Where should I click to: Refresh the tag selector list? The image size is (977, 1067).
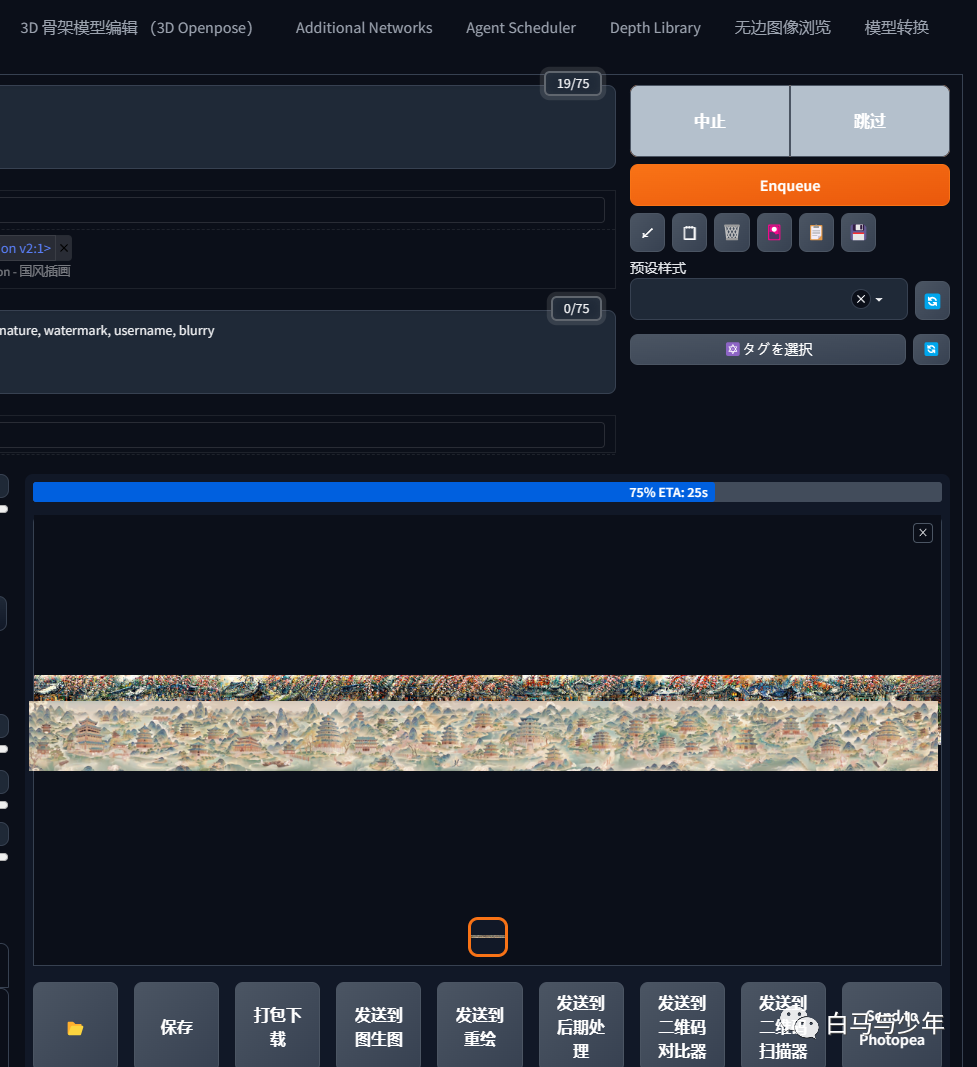pos(931,349)
